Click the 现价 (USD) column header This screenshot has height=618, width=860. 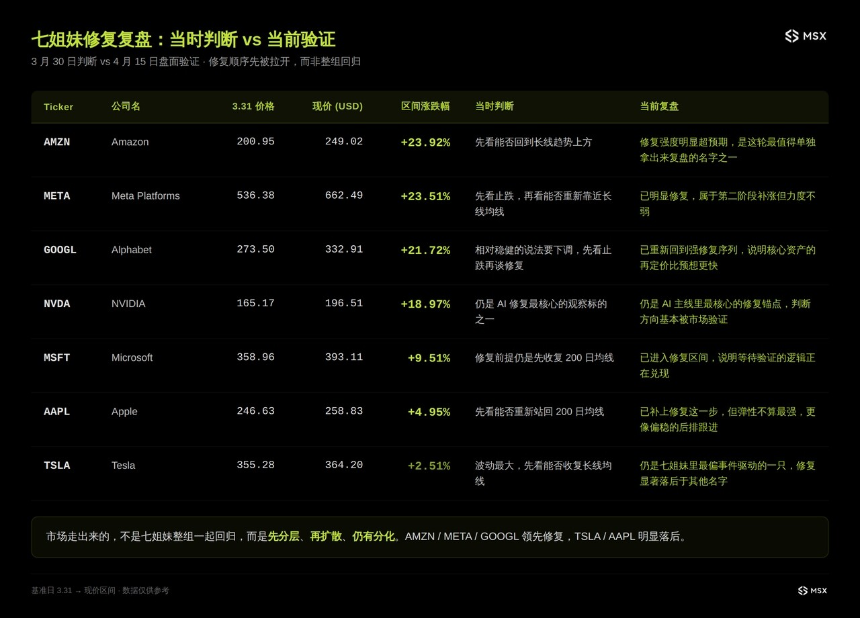pyautogui.click(x=337, y=107)
